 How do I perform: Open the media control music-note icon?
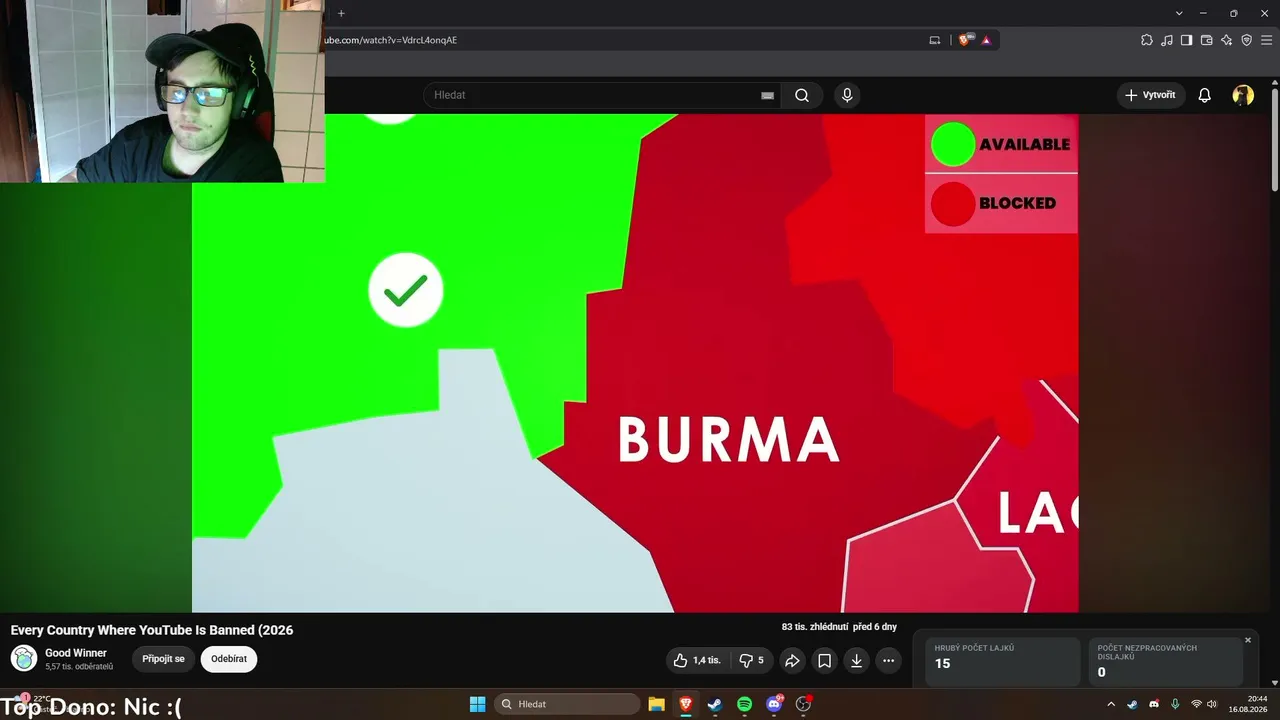(1167, 40)
